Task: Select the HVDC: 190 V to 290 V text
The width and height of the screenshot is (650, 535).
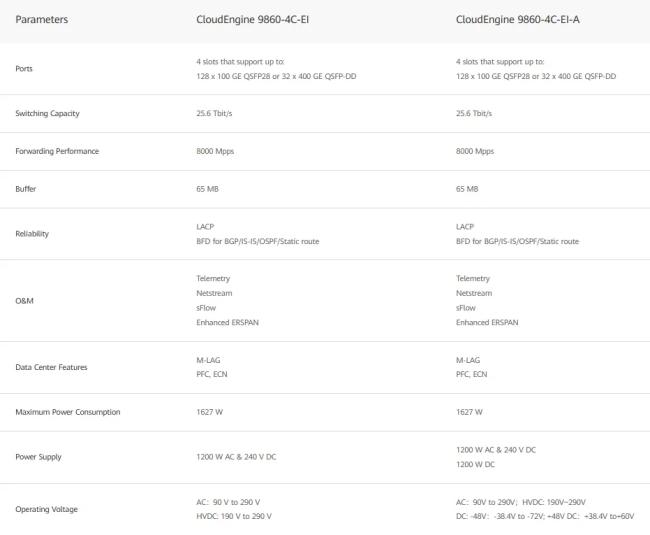Action: click(234, 516)
